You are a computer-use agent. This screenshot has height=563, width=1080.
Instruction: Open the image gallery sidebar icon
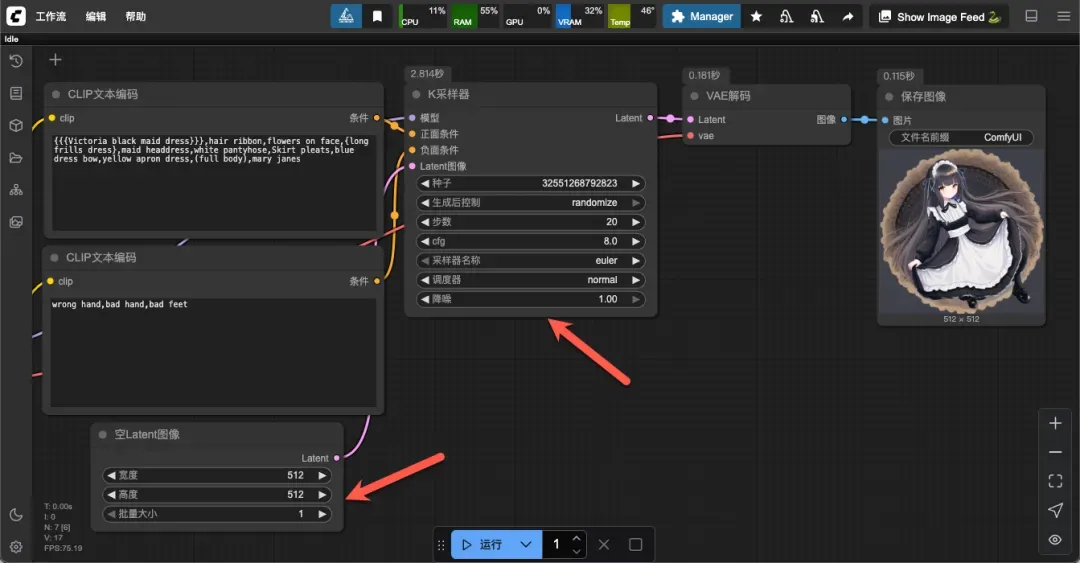(x=16, y=222)
